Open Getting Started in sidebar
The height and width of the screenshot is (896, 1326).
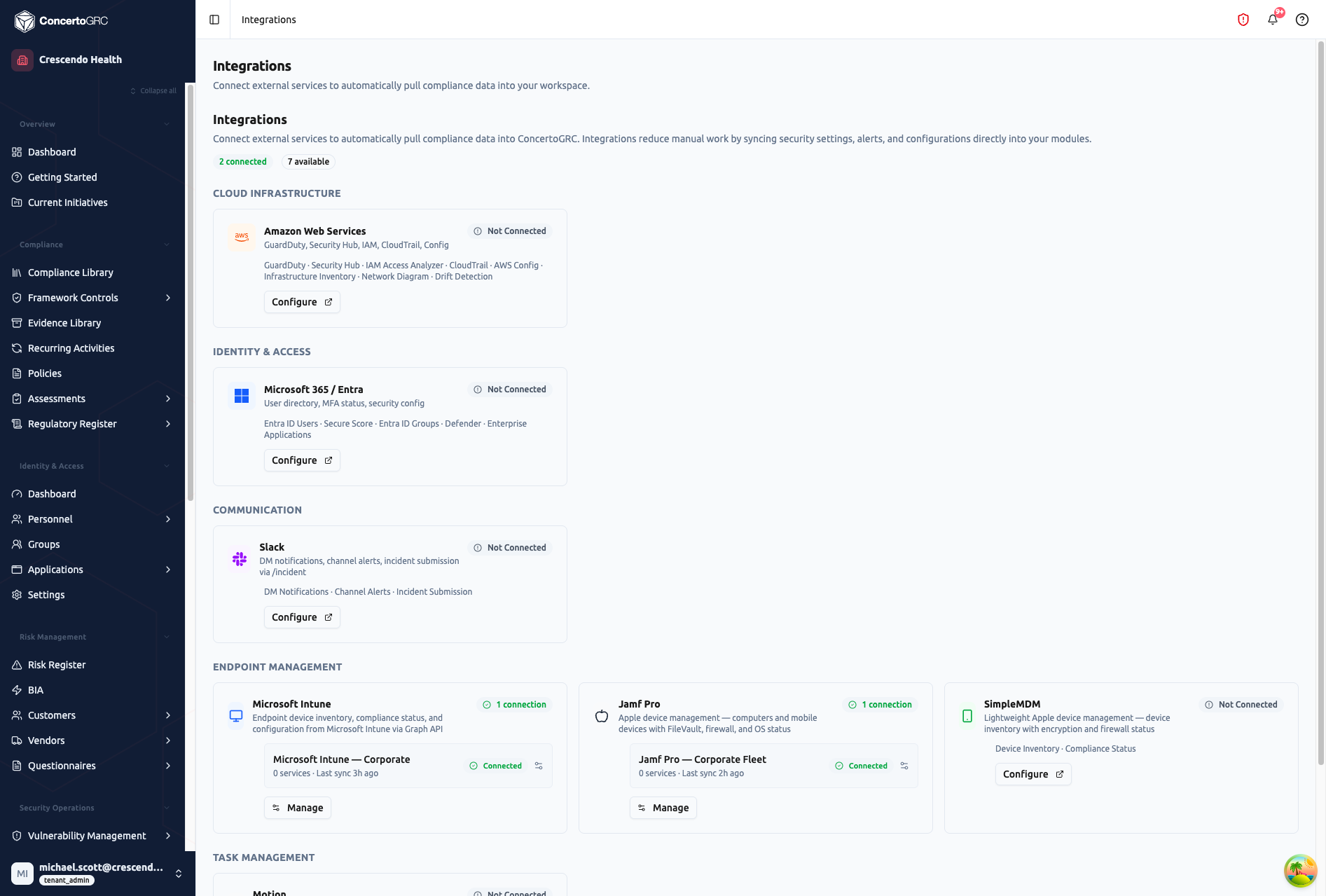tap(92, 177)
